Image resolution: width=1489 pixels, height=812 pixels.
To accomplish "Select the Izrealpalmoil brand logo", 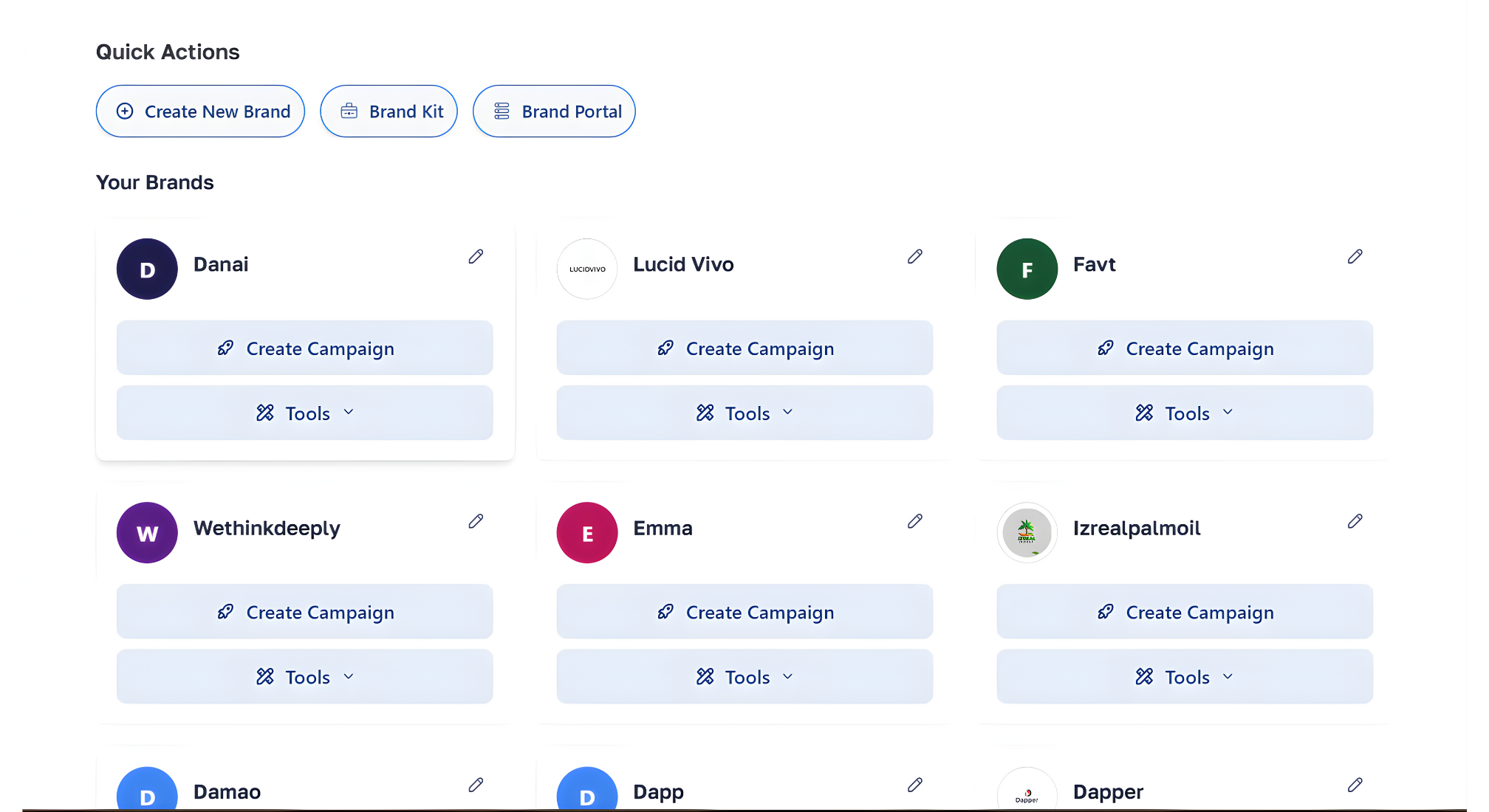I will coord(1027,532).
